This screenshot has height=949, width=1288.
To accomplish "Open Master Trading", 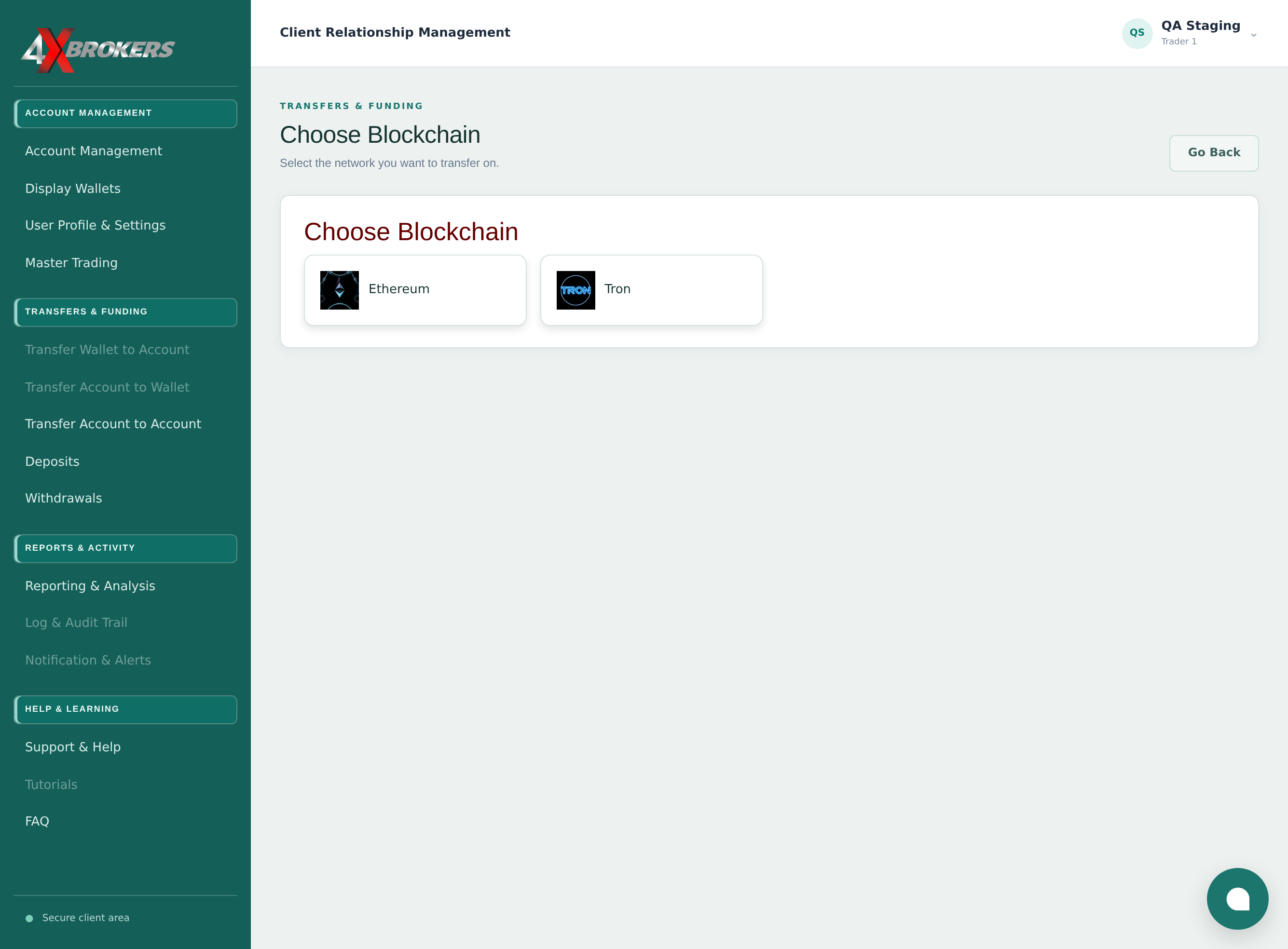I will [71, 263].
